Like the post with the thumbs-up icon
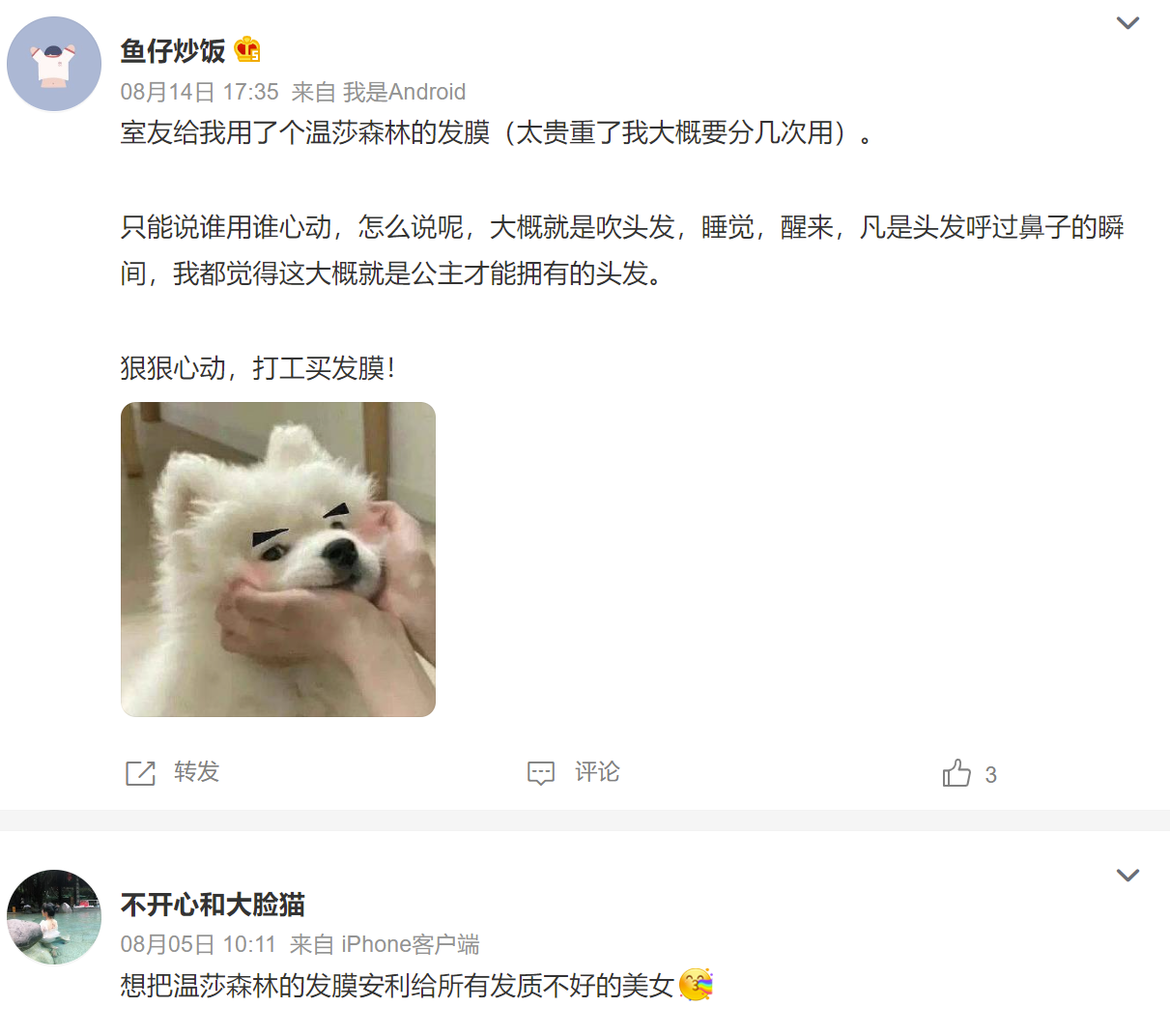This screenshot has height=1036, width=1170. click(956, 773)
